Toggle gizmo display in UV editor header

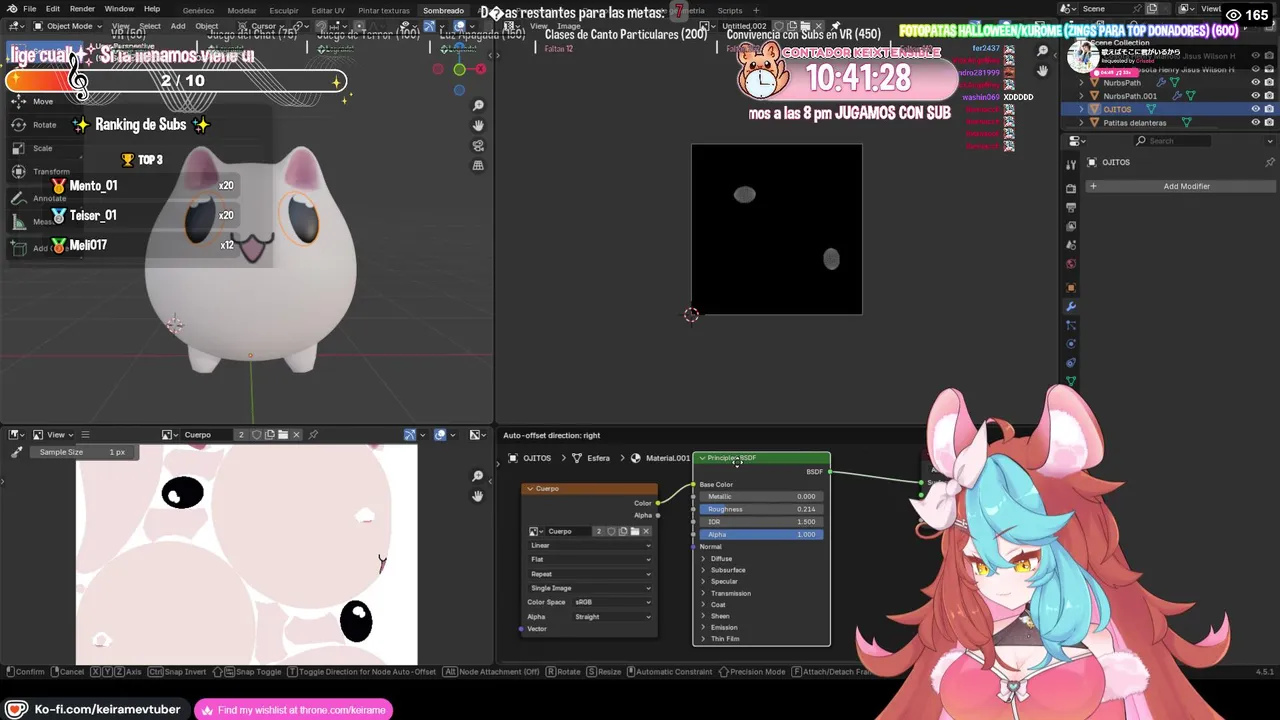point(410,435)
